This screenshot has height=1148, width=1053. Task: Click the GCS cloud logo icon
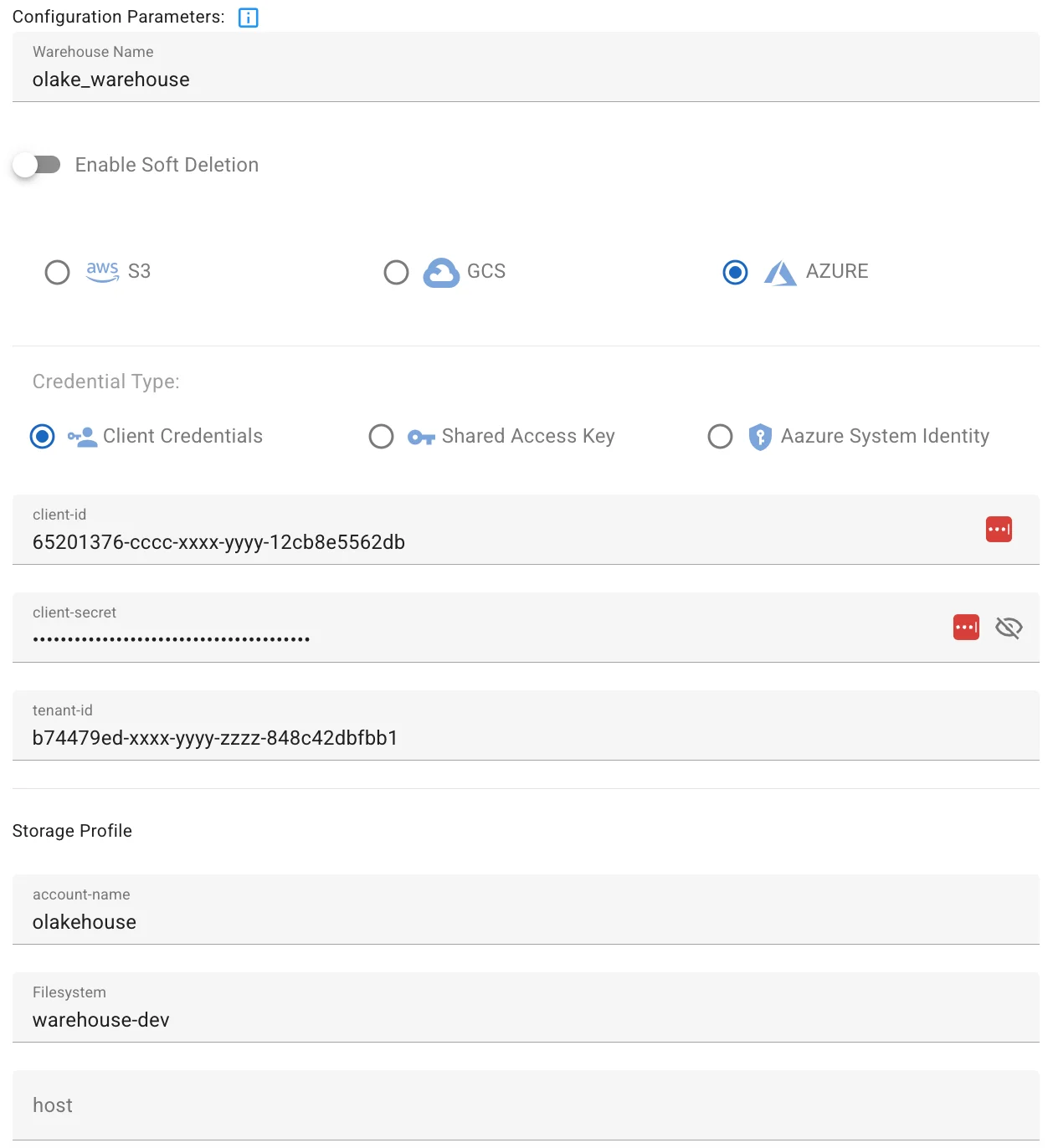click(441, 272)
